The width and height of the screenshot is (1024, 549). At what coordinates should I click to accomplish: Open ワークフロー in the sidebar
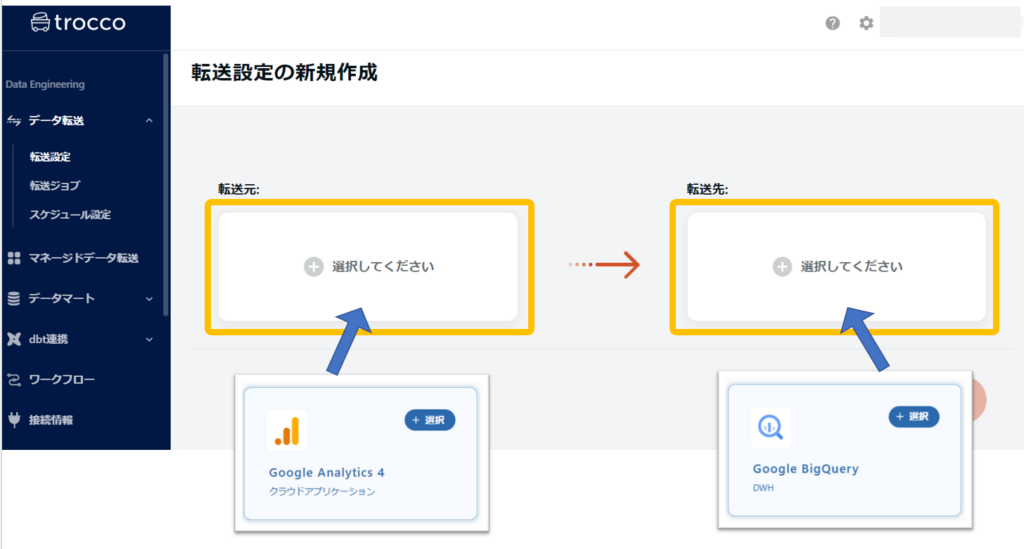(x=62, y=380)
